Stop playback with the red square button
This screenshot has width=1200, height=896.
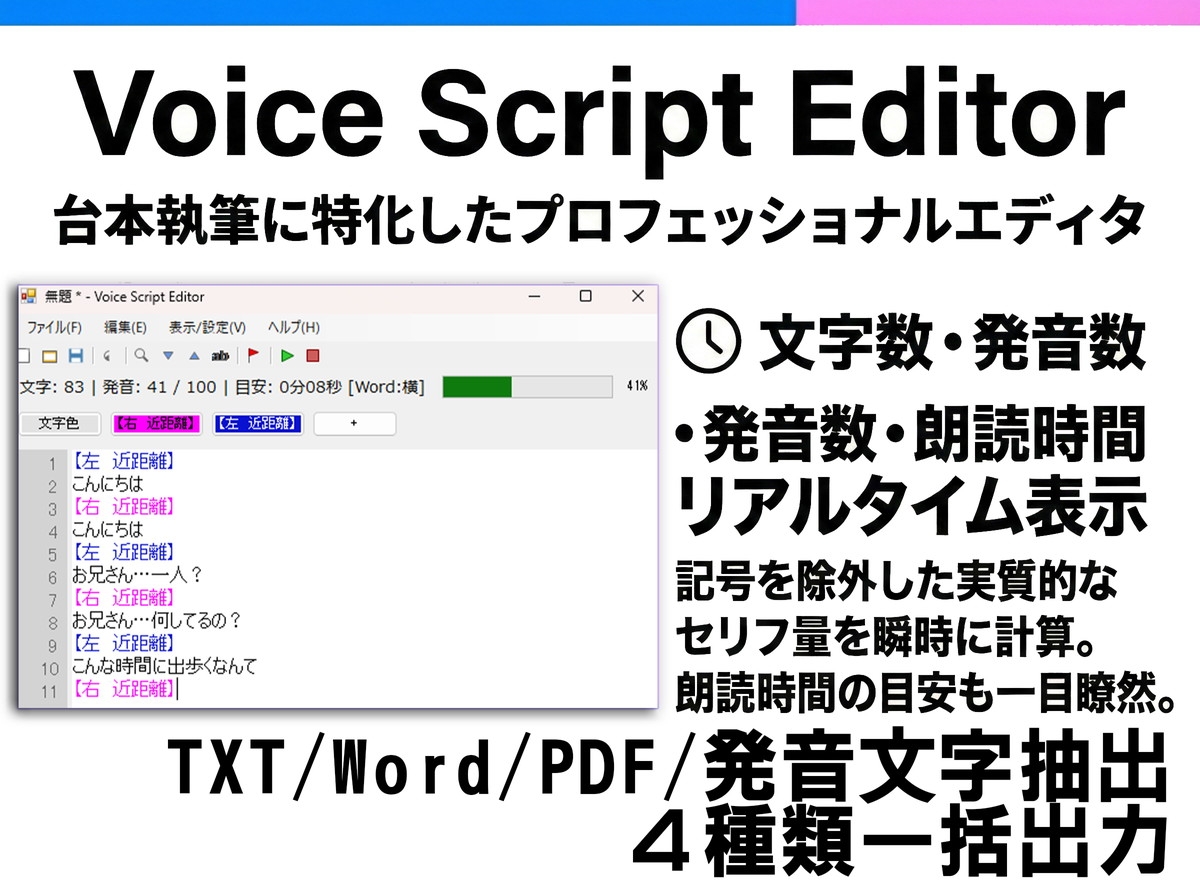(x=312, y=355)
